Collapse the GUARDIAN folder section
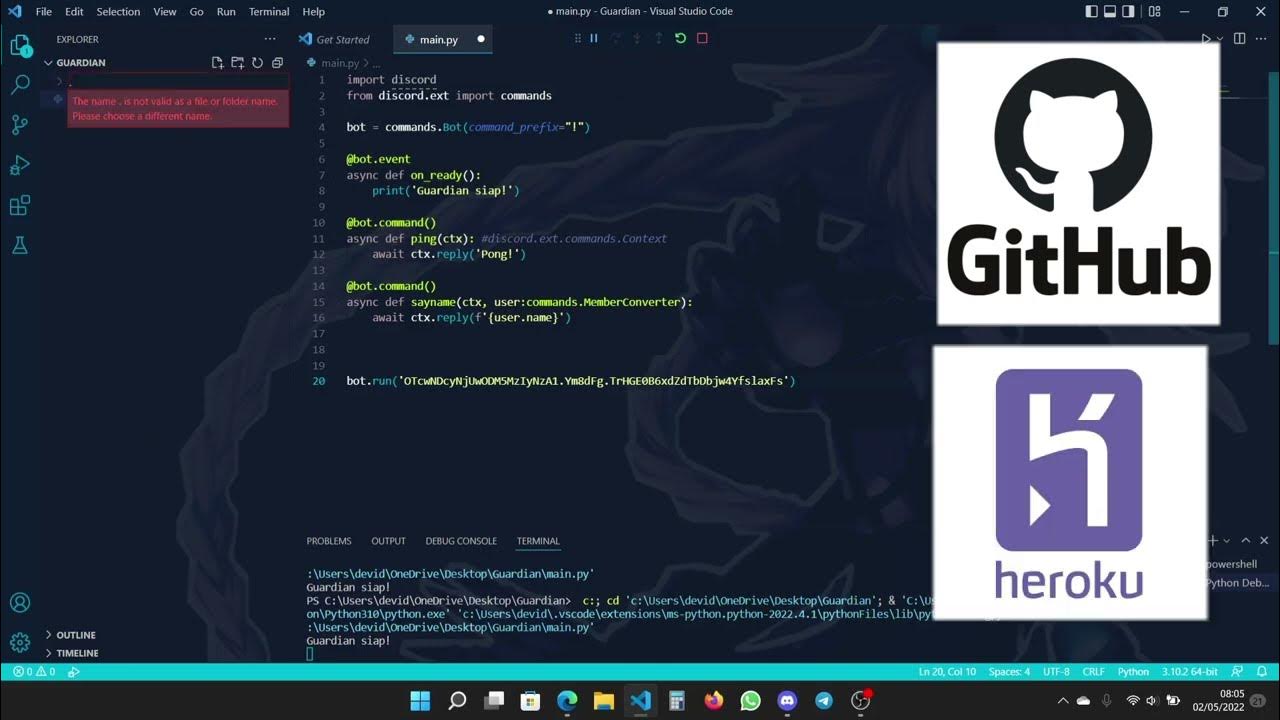 coord(80,62)
